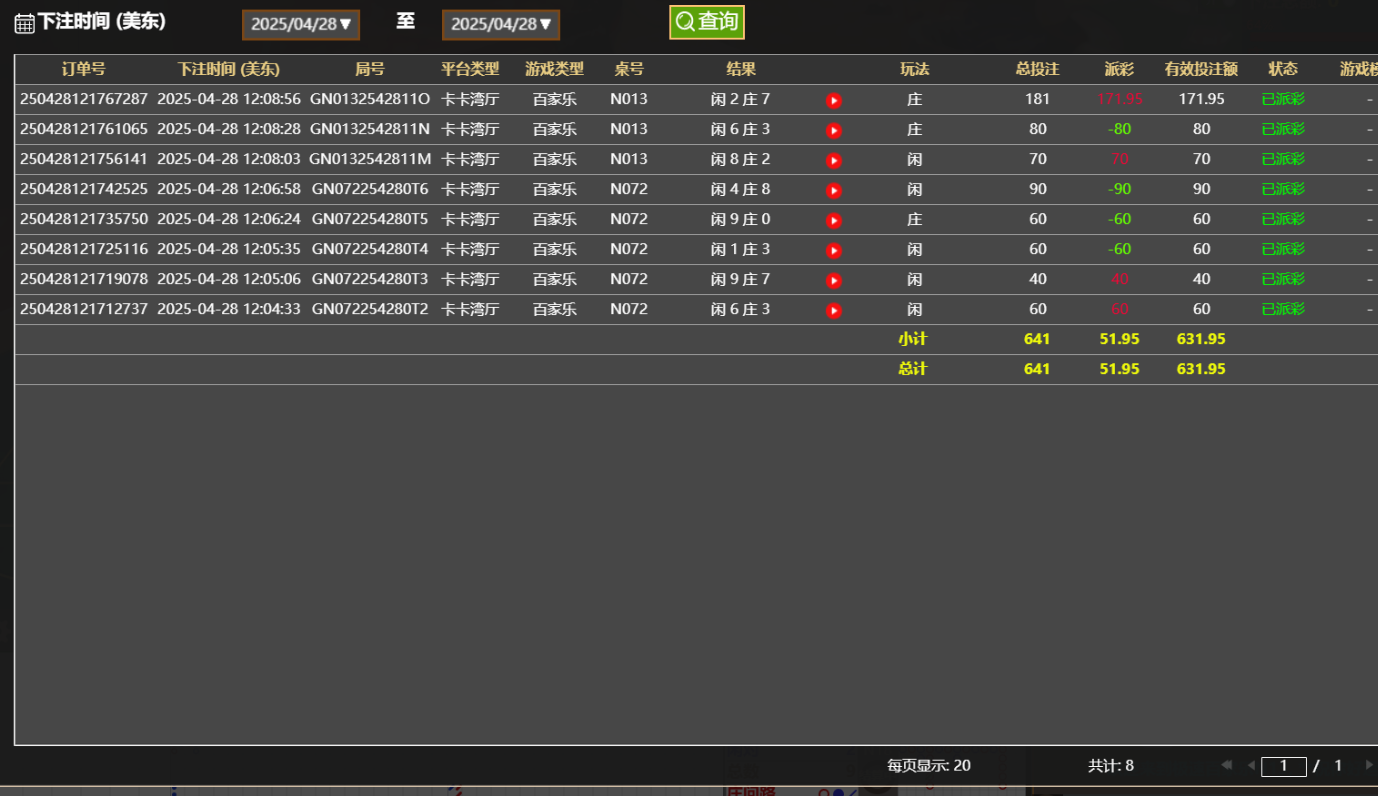Play video replay for round GN072254280T4
Image resolution: width=1378 pixels, height=796 pixels.
click(834, 250)
